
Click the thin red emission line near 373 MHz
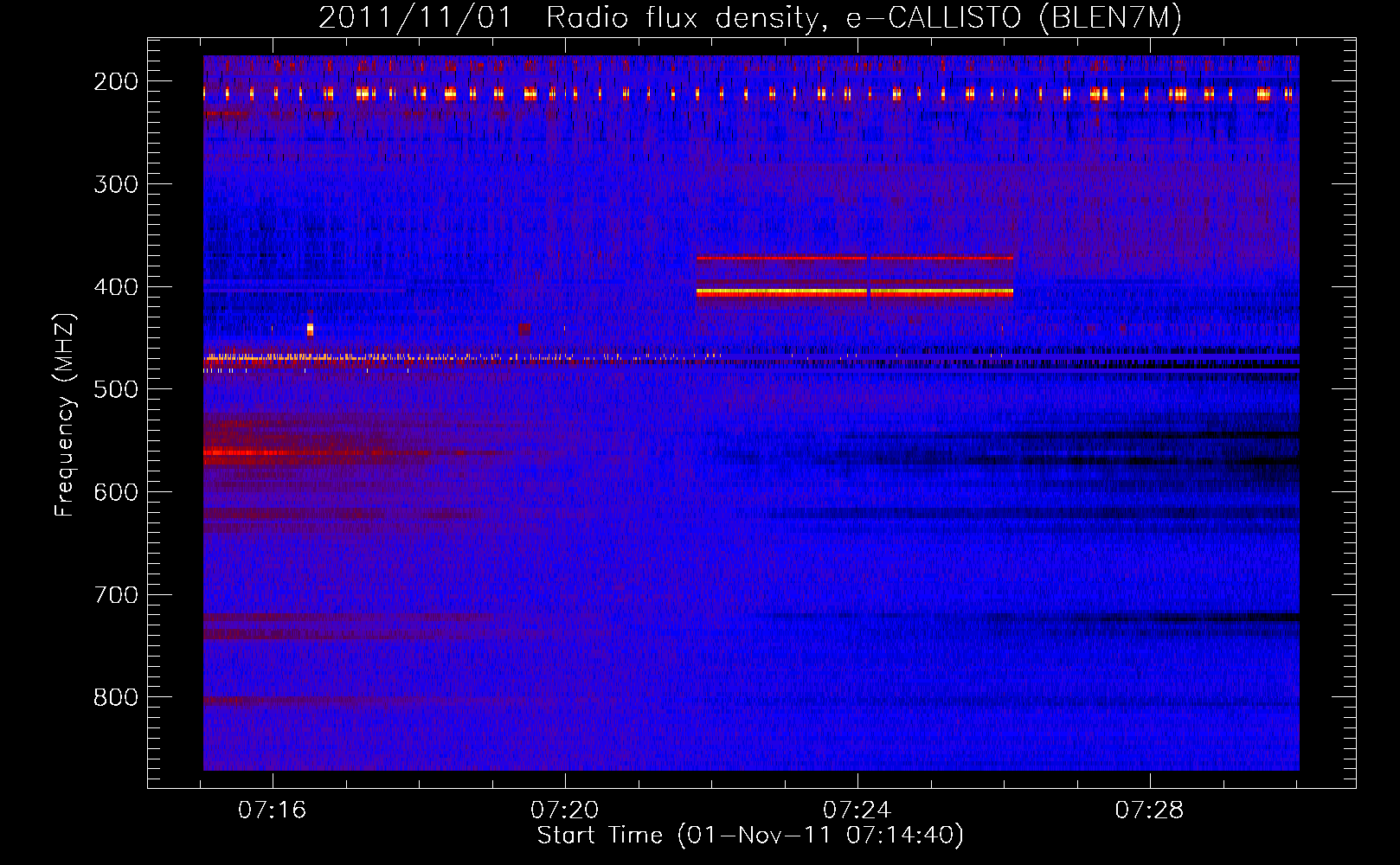tap(855, 258)
